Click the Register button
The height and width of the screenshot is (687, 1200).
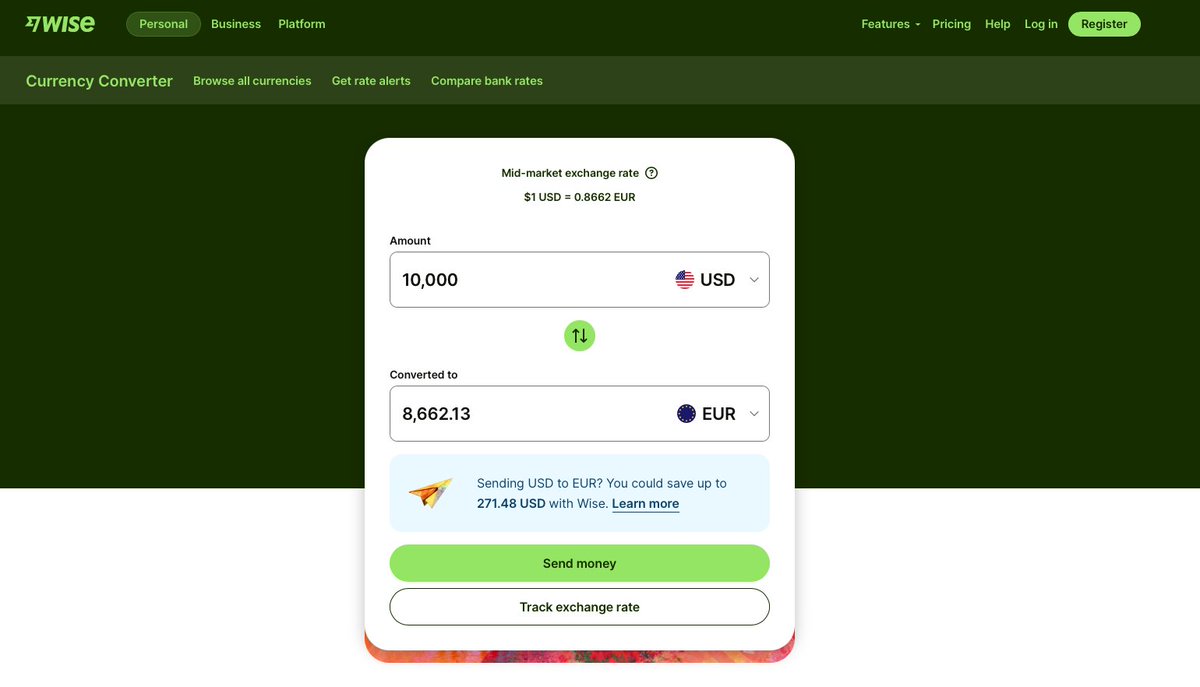tap(1104, 24)
